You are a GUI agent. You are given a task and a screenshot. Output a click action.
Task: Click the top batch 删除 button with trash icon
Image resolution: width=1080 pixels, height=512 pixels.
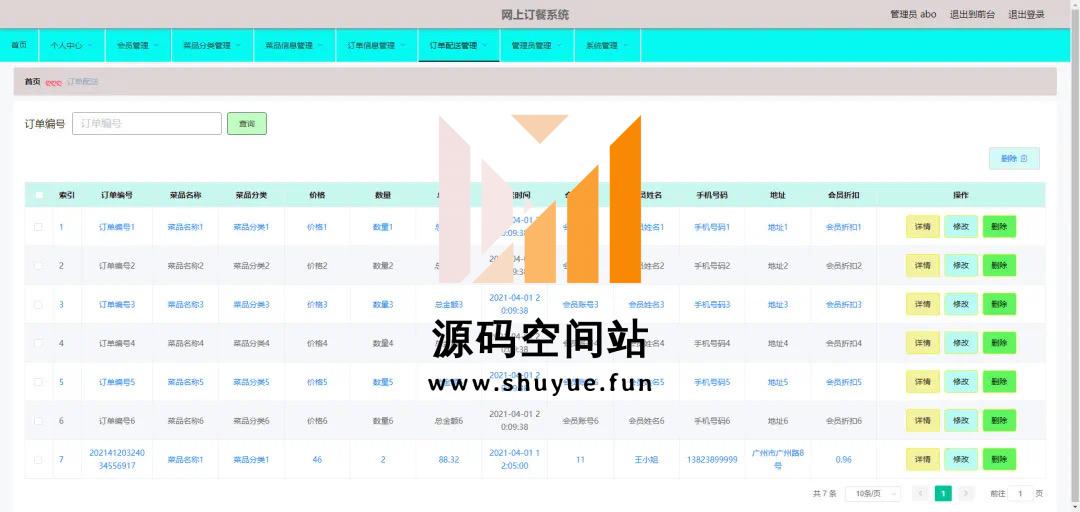[1013, 158]
